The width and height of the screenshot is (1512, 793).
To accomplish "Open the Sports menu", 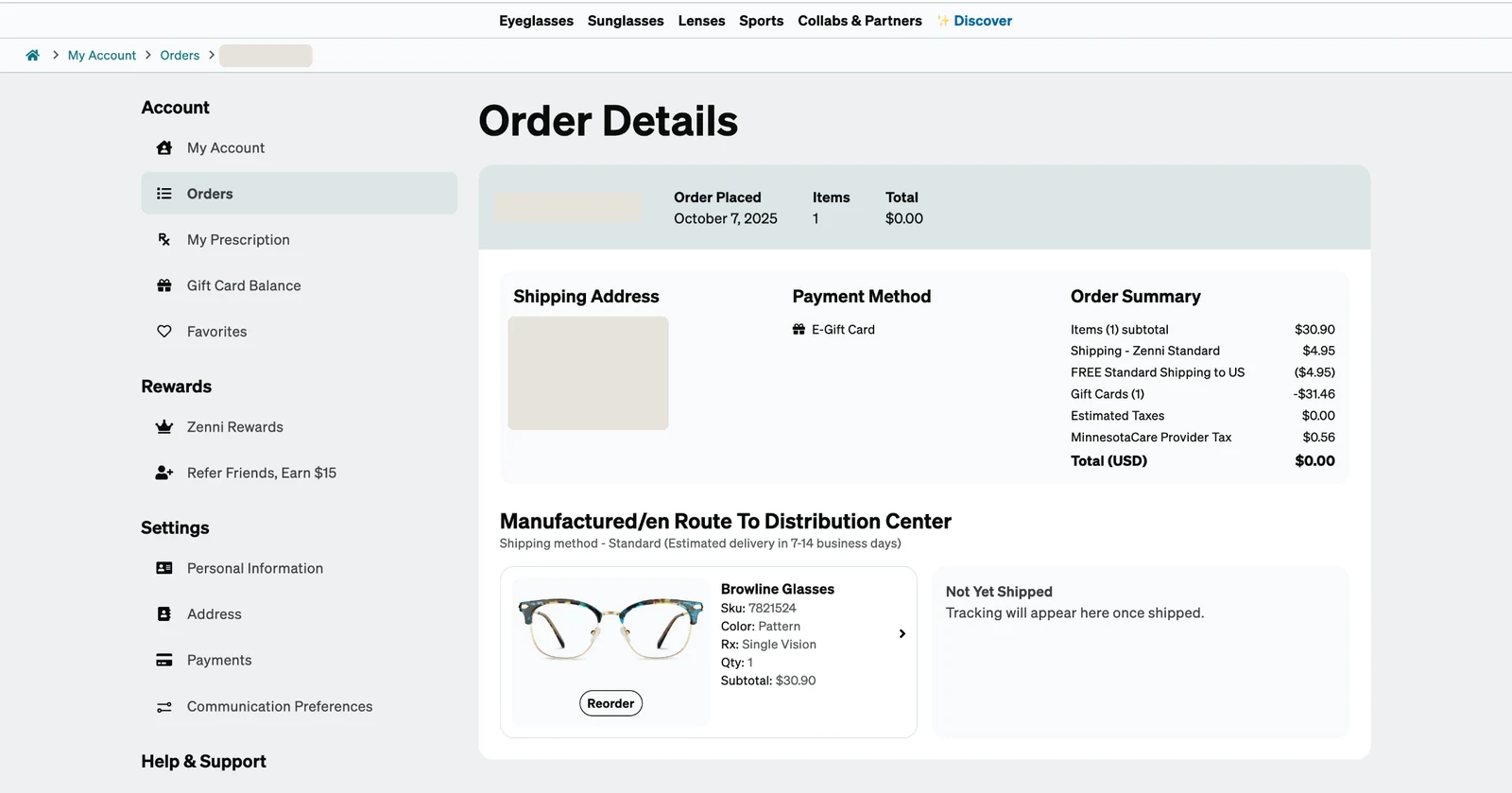I will point(761,21).
